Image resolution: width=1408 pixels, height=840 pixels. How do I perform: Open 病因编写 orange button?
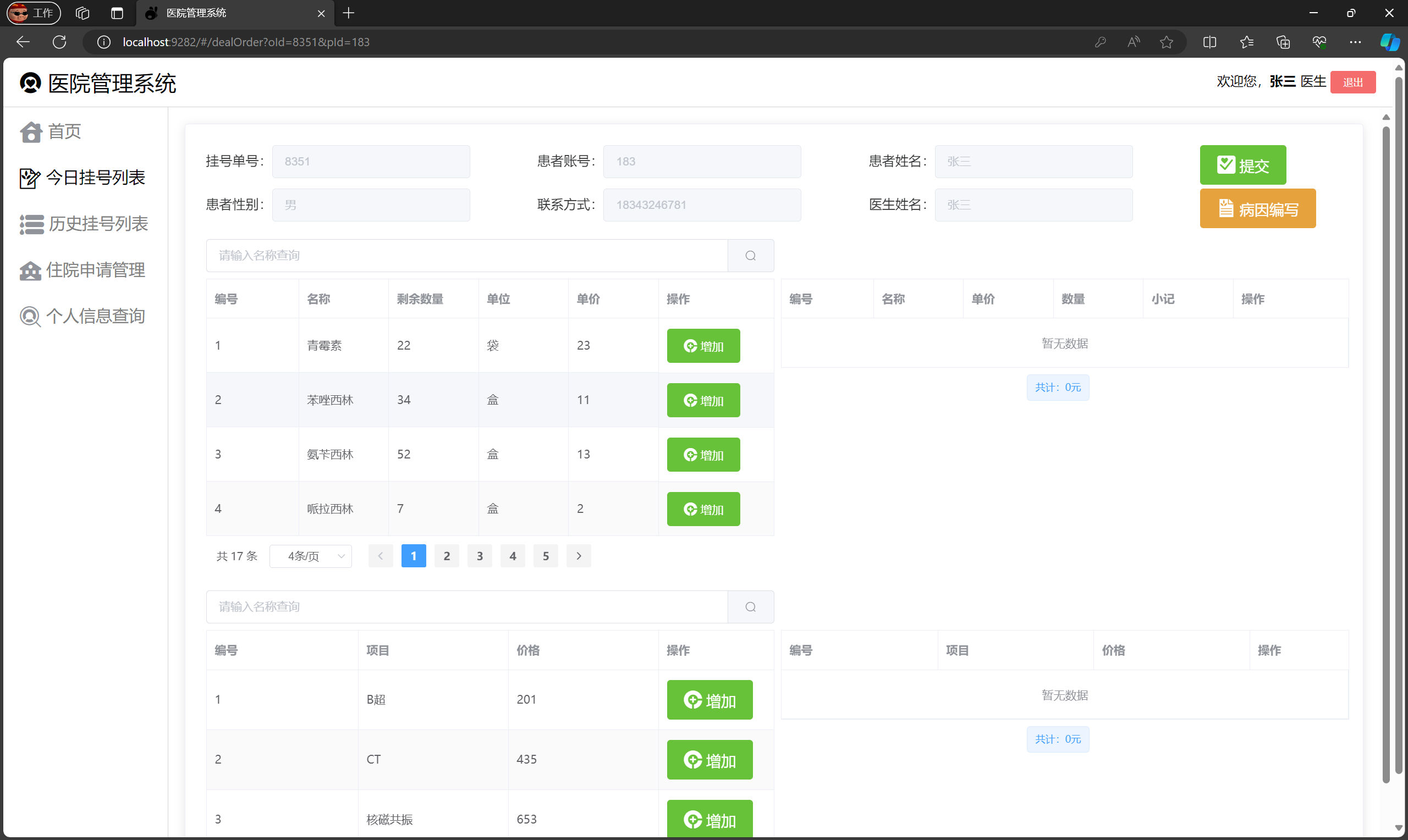[x=1257, y=209]
